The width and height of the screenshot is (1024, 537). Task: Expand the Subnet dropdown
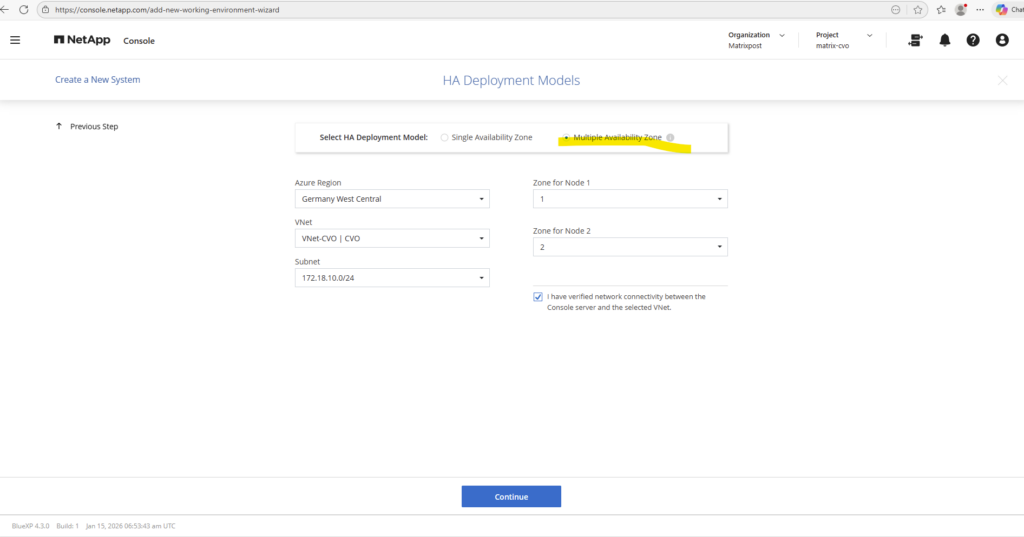[x=392, y=278]
